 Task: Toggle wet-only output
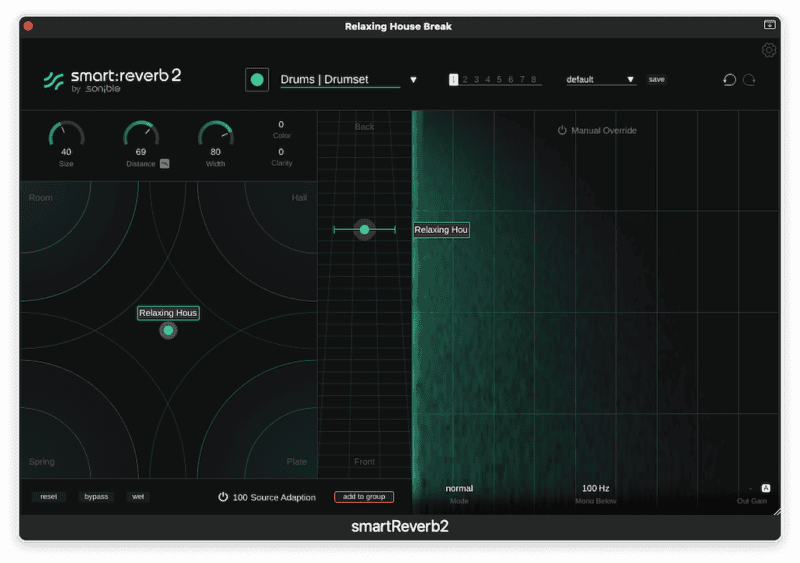click(138, 497)
